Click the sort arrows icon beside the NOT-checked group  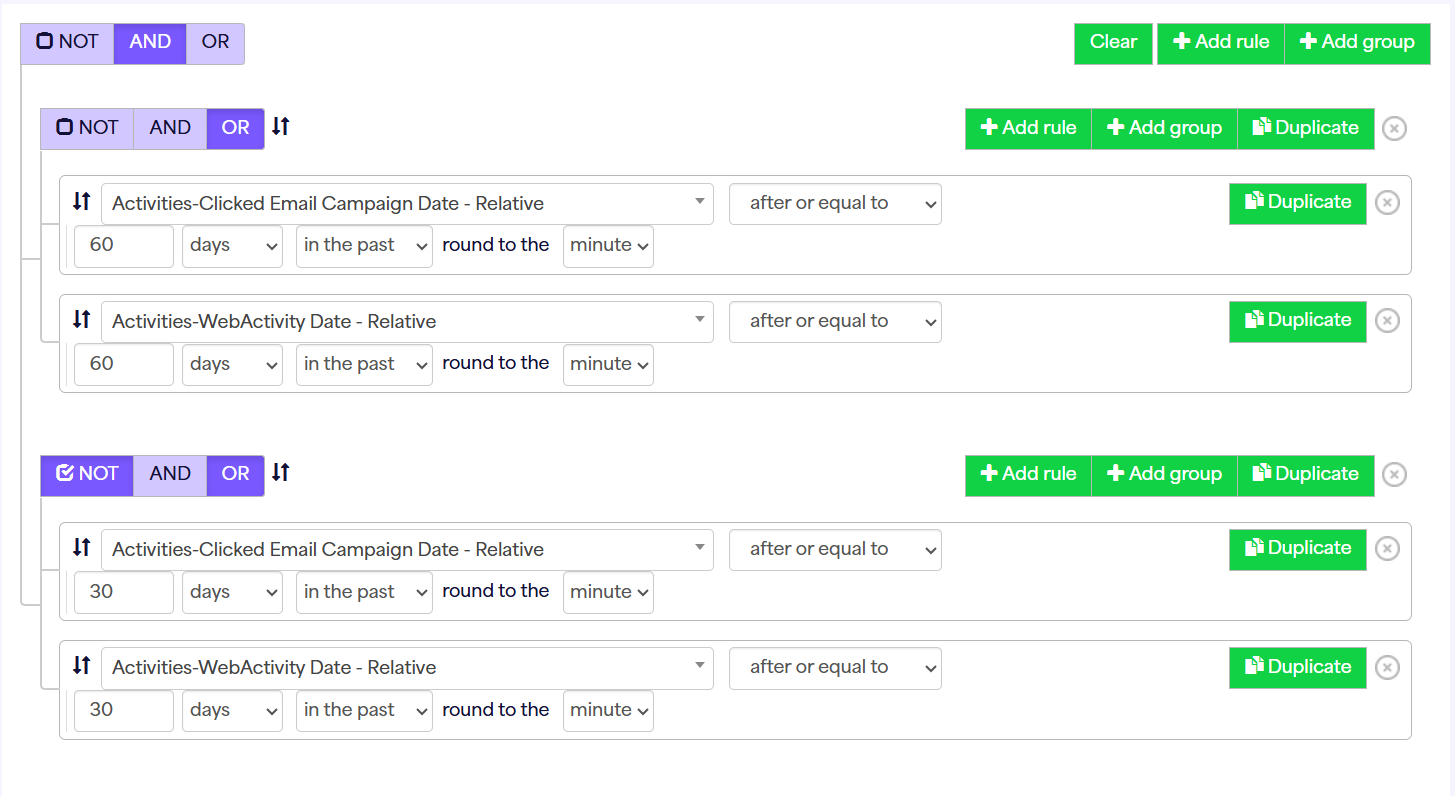[x=281, y=473]
